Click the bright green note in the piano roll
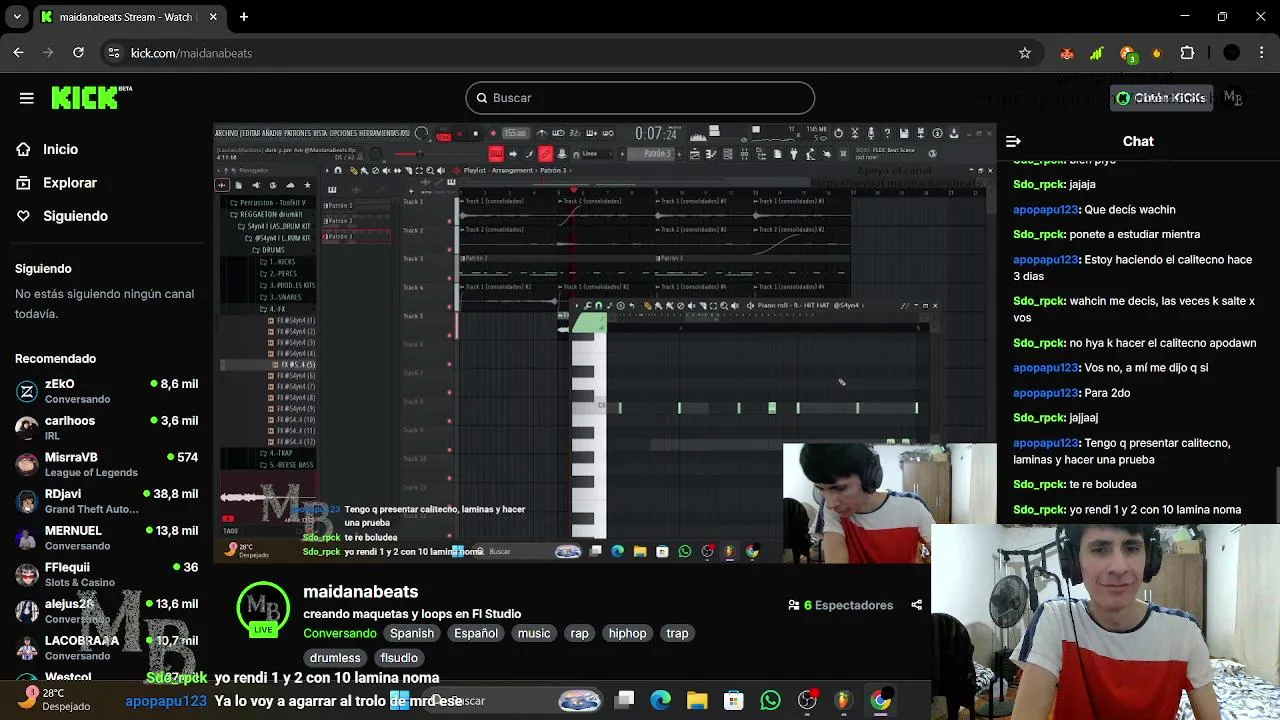 click(772, 407)
